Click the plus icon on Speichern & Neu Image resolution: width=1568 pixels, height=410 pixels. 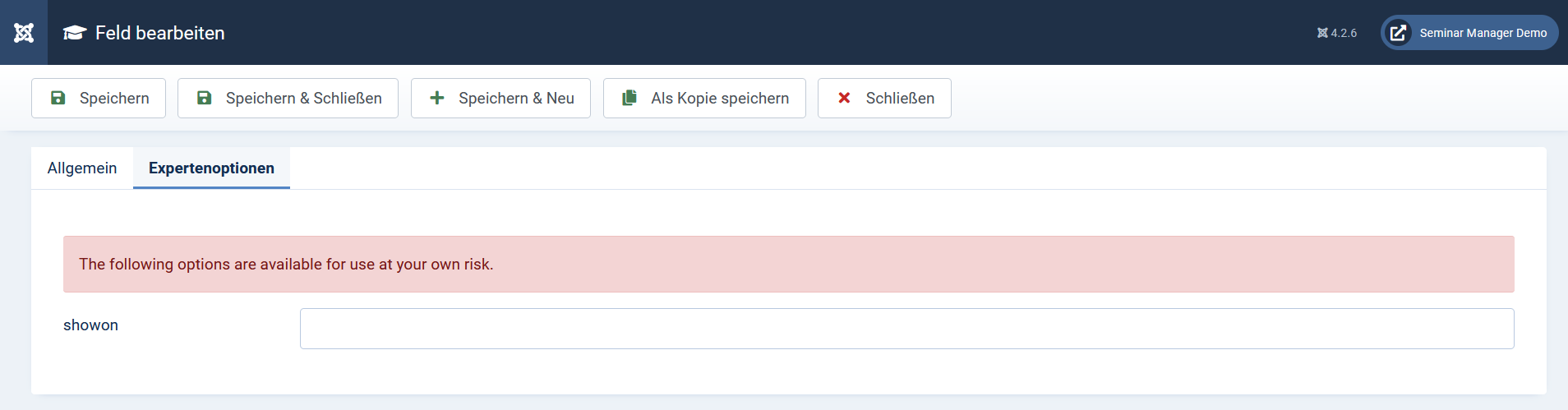[x=437, y=98]
